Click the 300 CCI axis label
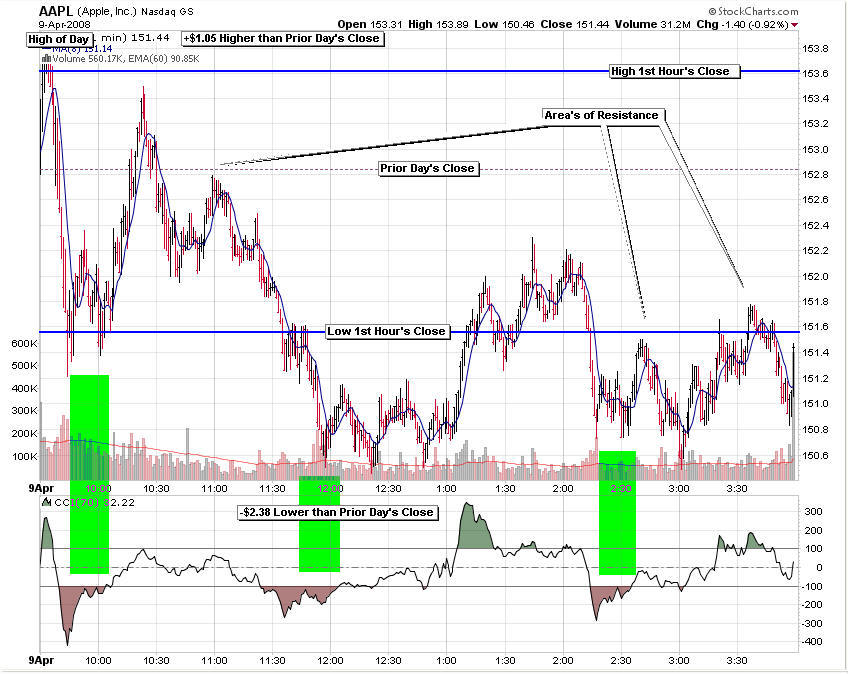Image resolution: width=852 pixels, height=674 pixels. click(x=813, y=511)
